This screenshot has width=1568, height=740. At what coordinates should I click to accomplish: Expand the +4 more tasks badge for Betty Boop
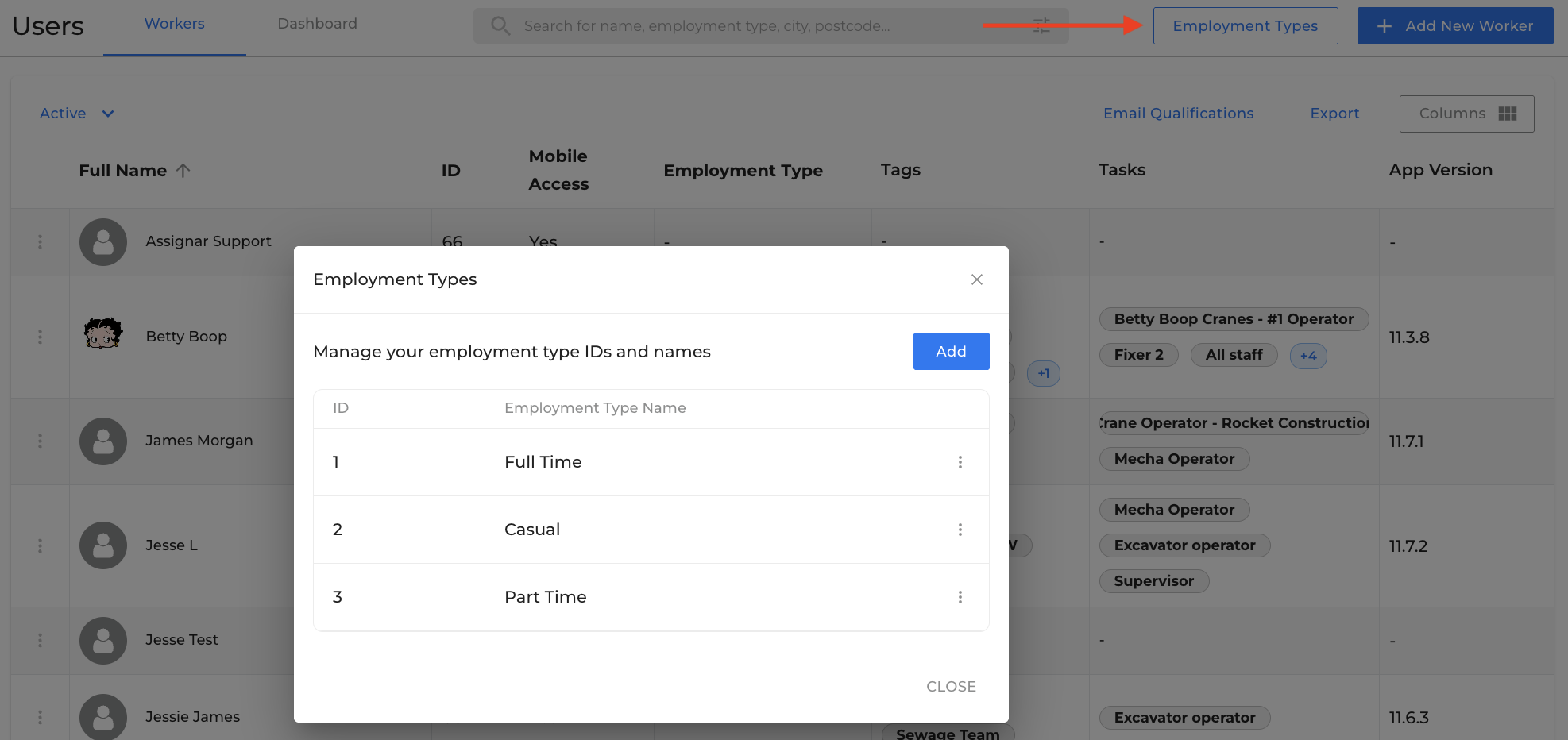1308,356
